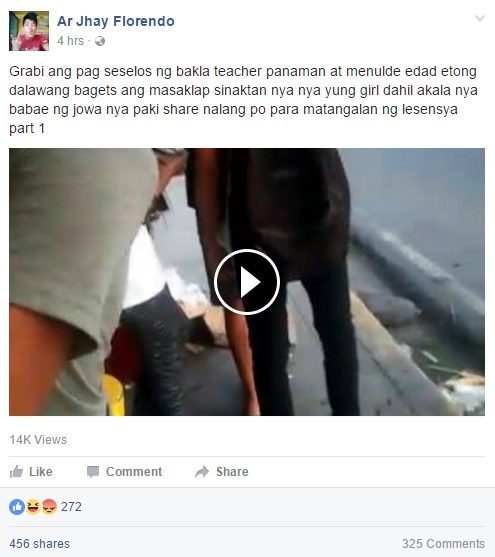Open the 325 Comments link

tap(443, 544)
